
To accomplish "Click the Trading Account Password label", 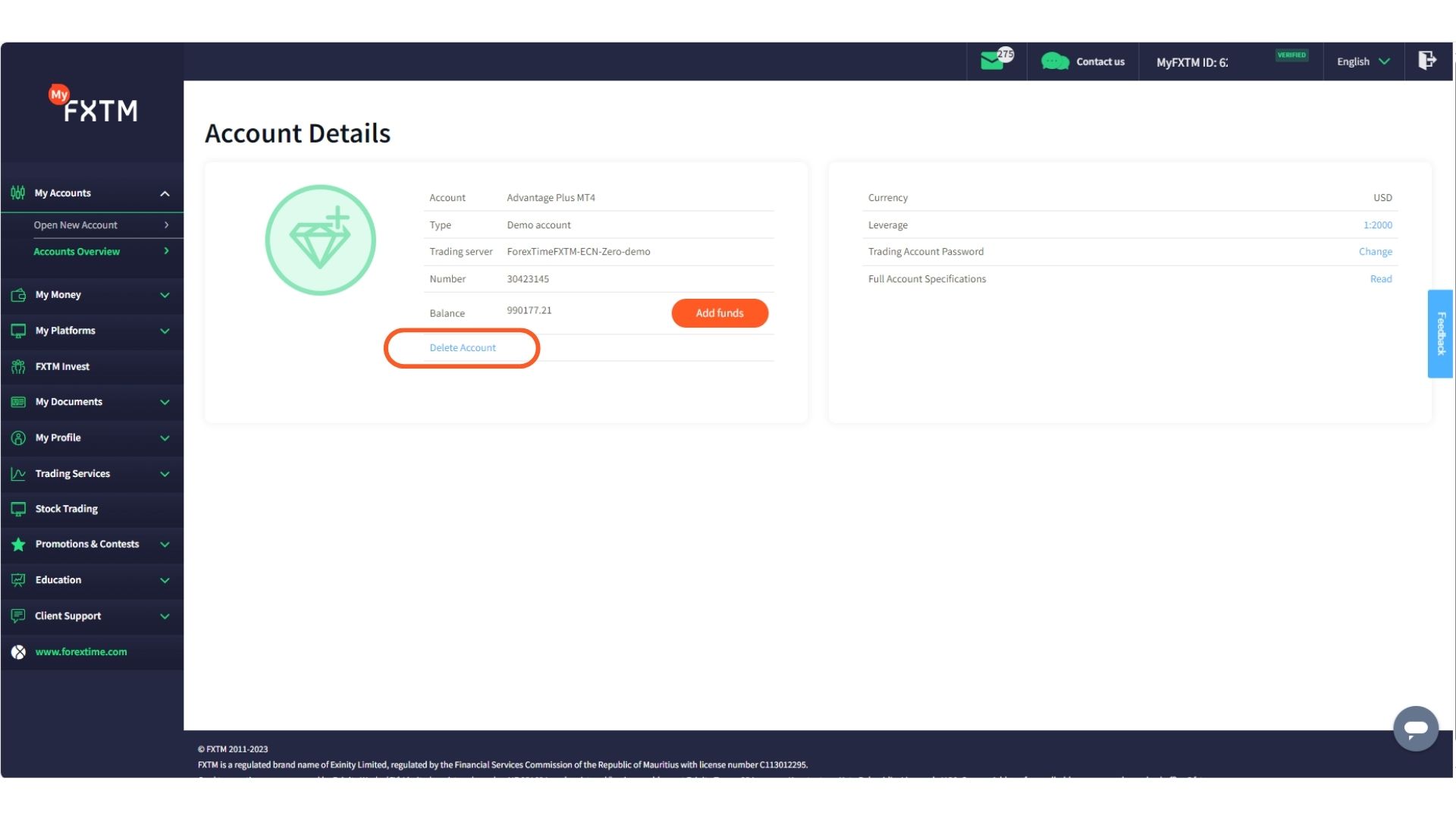I will point(925,252).
